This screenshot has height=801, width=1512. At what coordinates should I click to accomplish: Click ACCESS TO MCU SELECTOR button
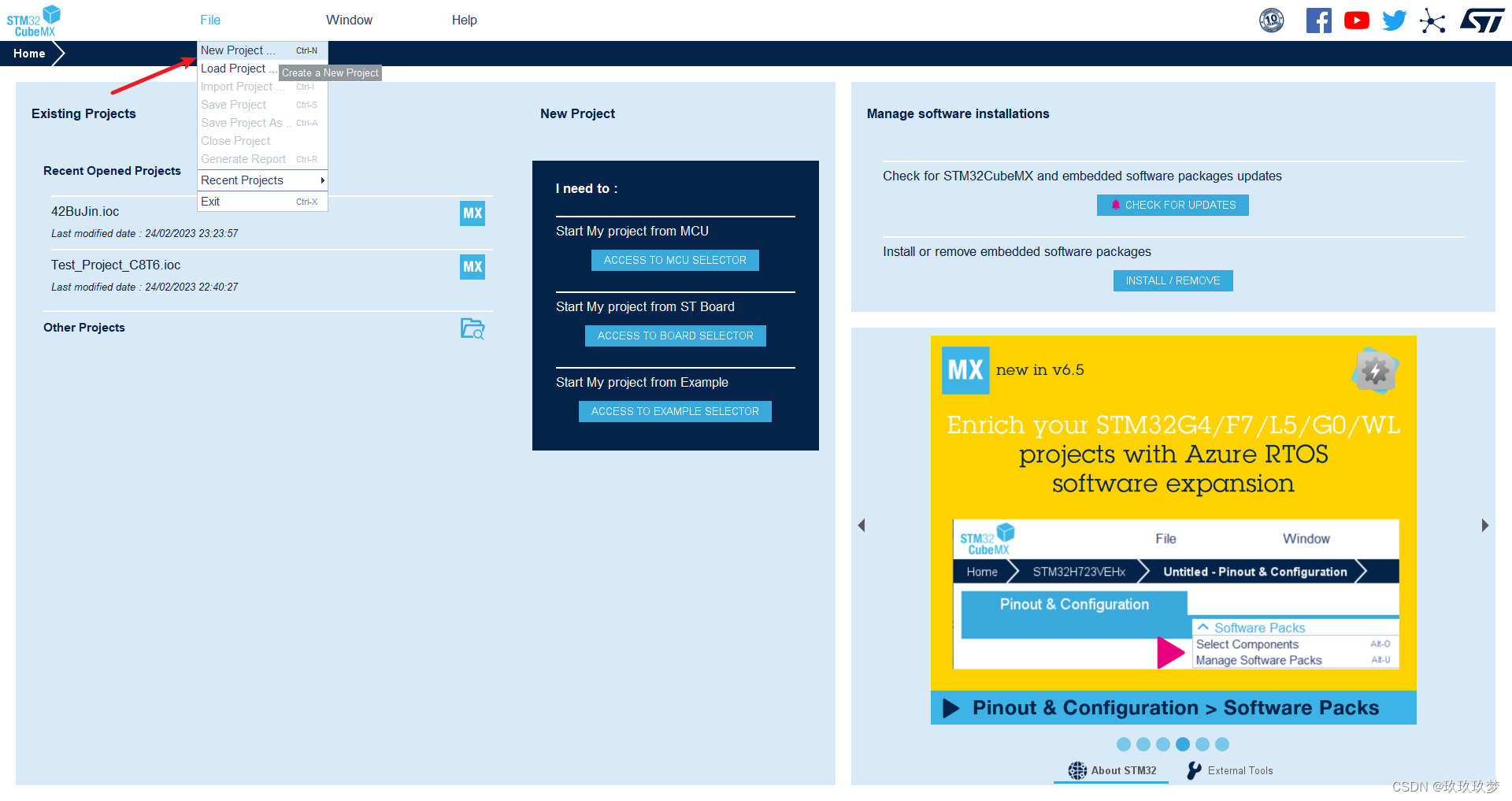coord(675,260)
